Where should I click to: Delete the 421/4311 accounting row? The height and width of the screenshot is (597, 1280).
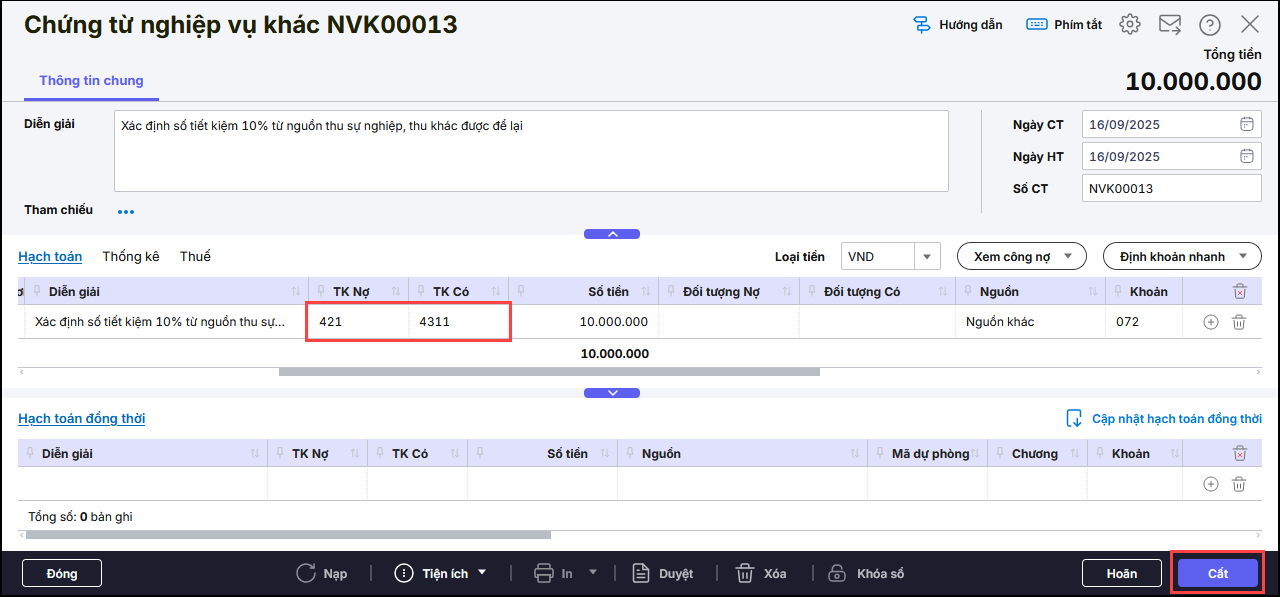[x=1239, y=322]
